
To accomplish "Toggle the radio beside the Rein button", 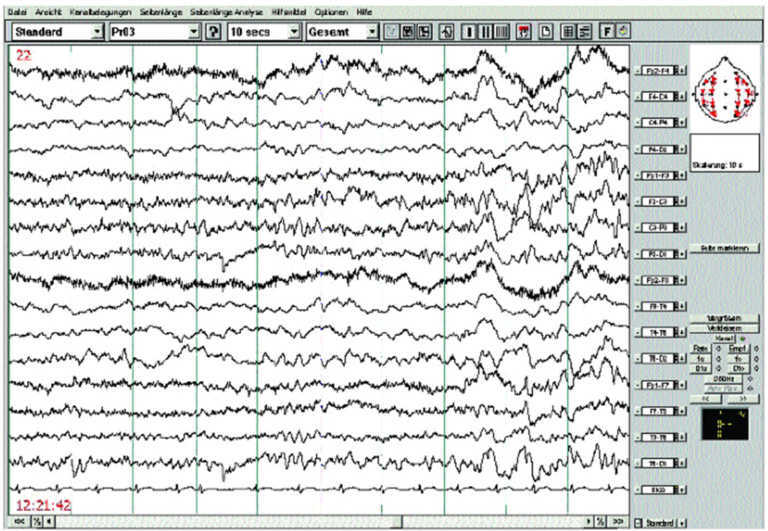I will 719,349.
